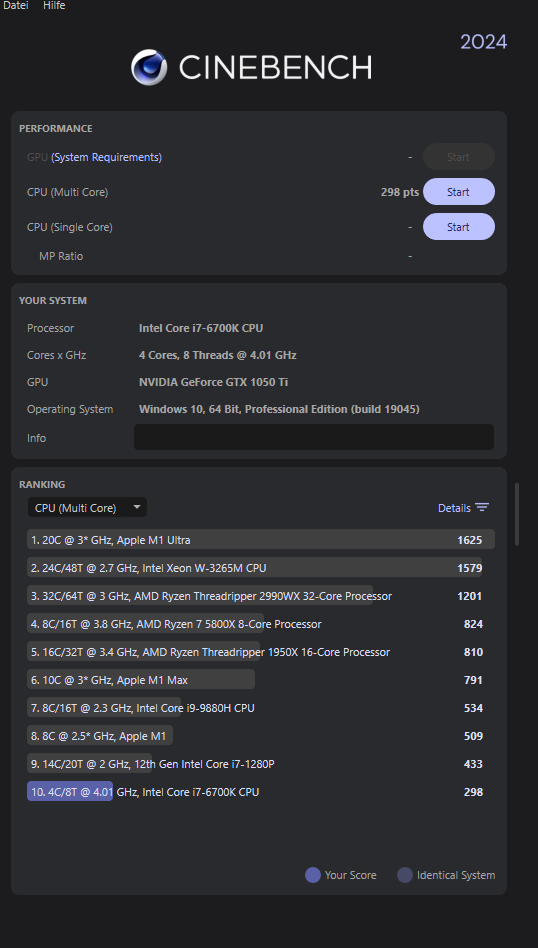Open the Datei menu
Image resolution: width=538 pixels, height=948 pixels.
tap(16, 5)
